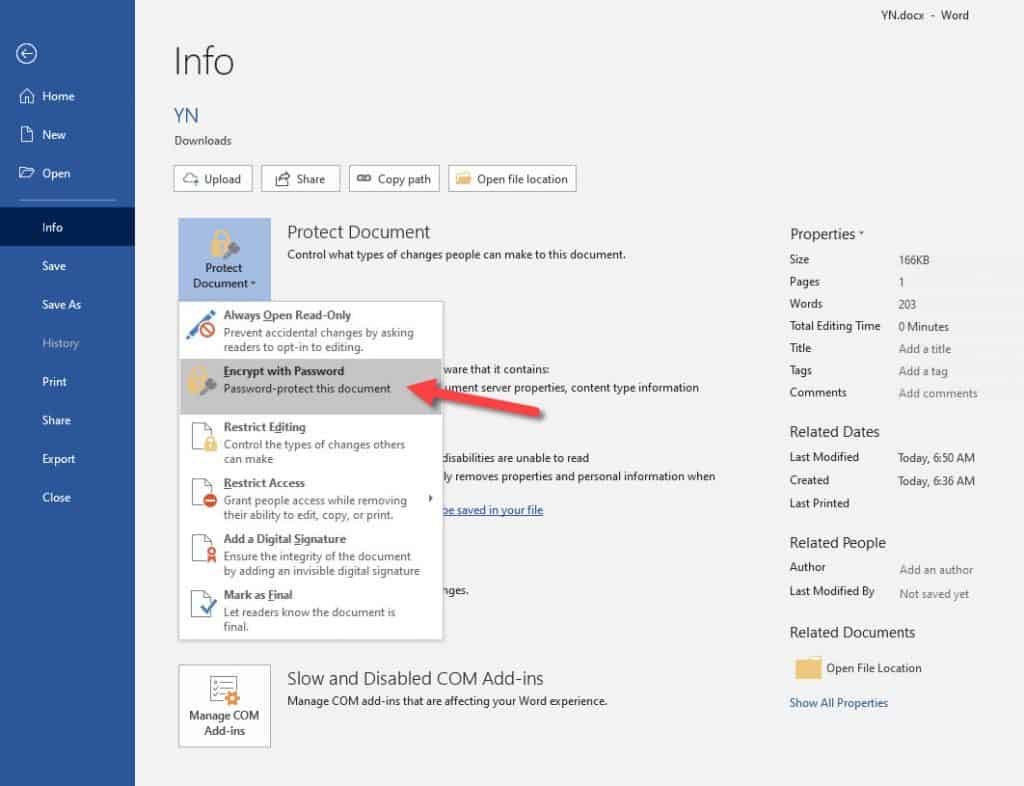Open the Export section
This screenshot has width=1024, height=786.
click(58, 458)
